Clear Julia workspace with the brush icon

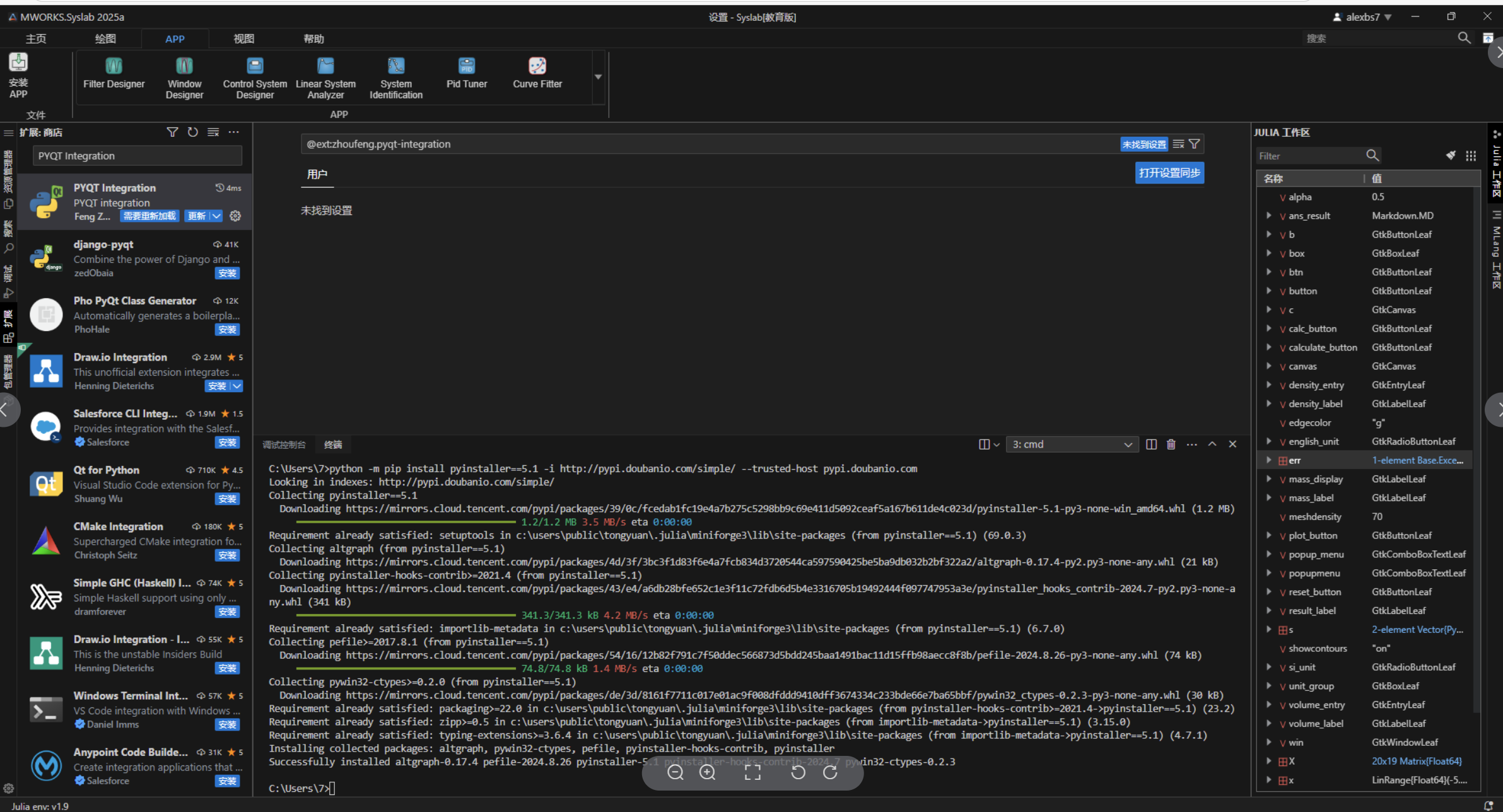click(x=1451, y=155)
